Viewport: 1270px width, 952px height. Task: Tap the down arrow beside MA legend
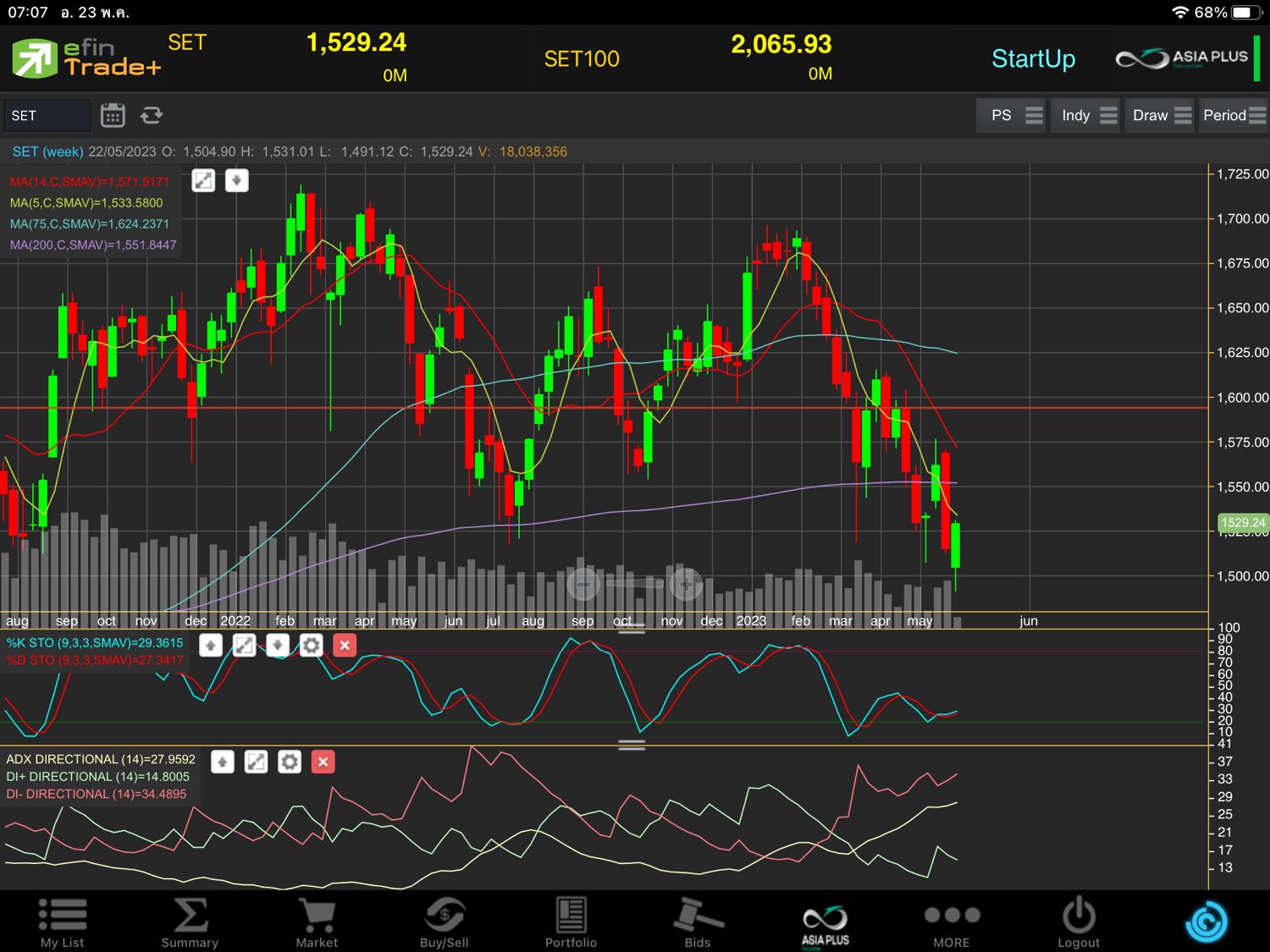point(237,180)
